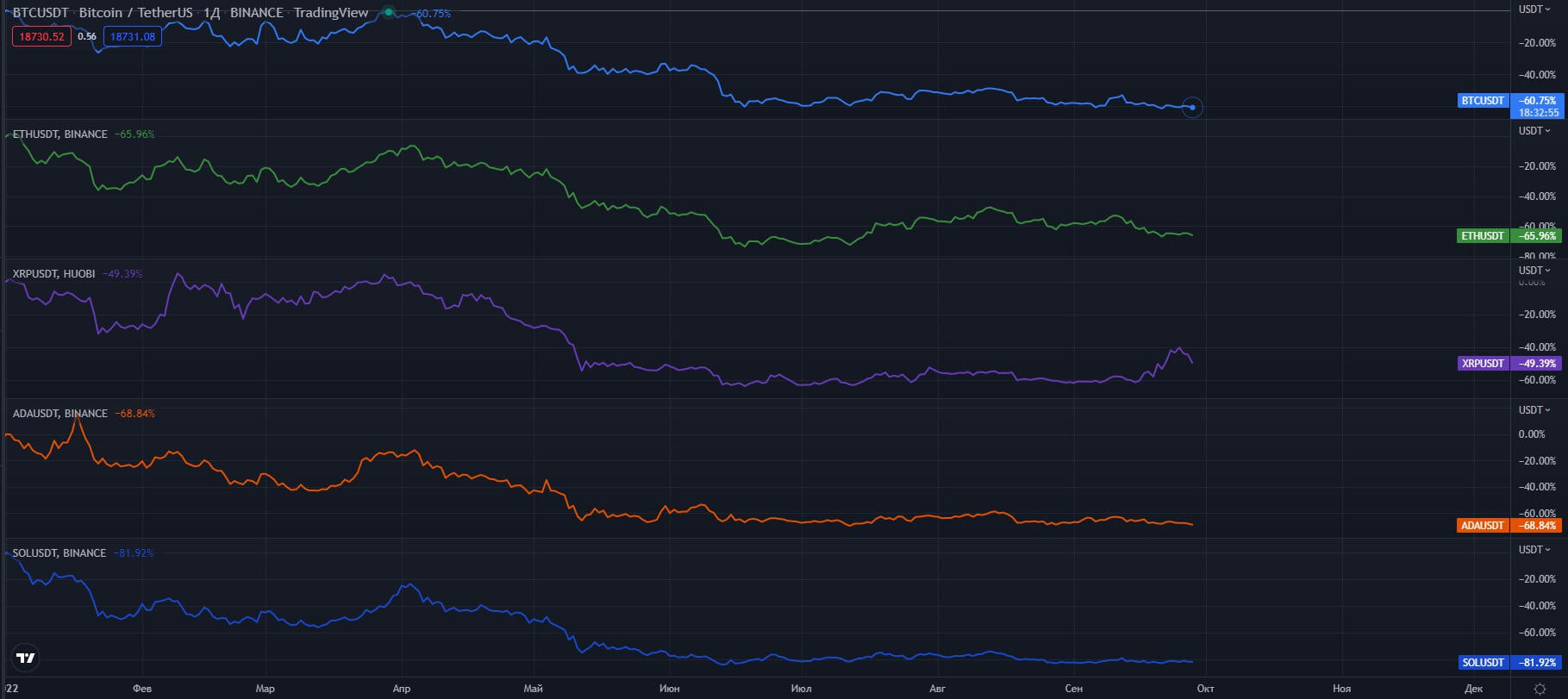Click the Апр label on time axis

(x=402, y=689)
